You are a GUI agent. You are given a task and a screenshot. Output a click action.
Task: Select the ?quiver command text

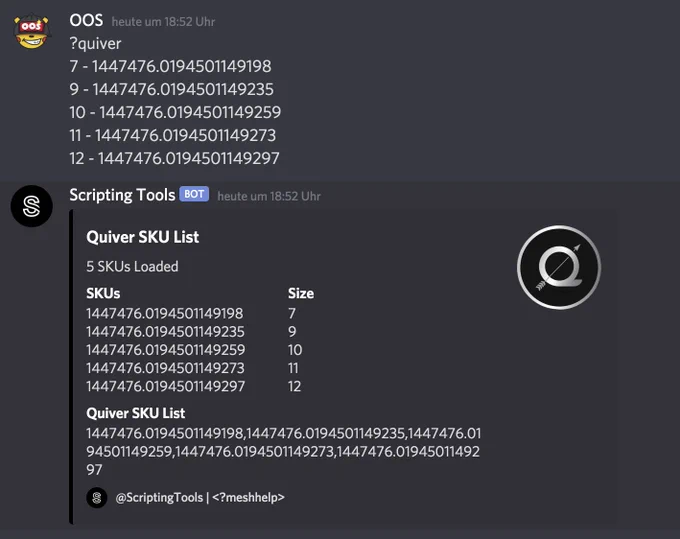tap(95, 43)
